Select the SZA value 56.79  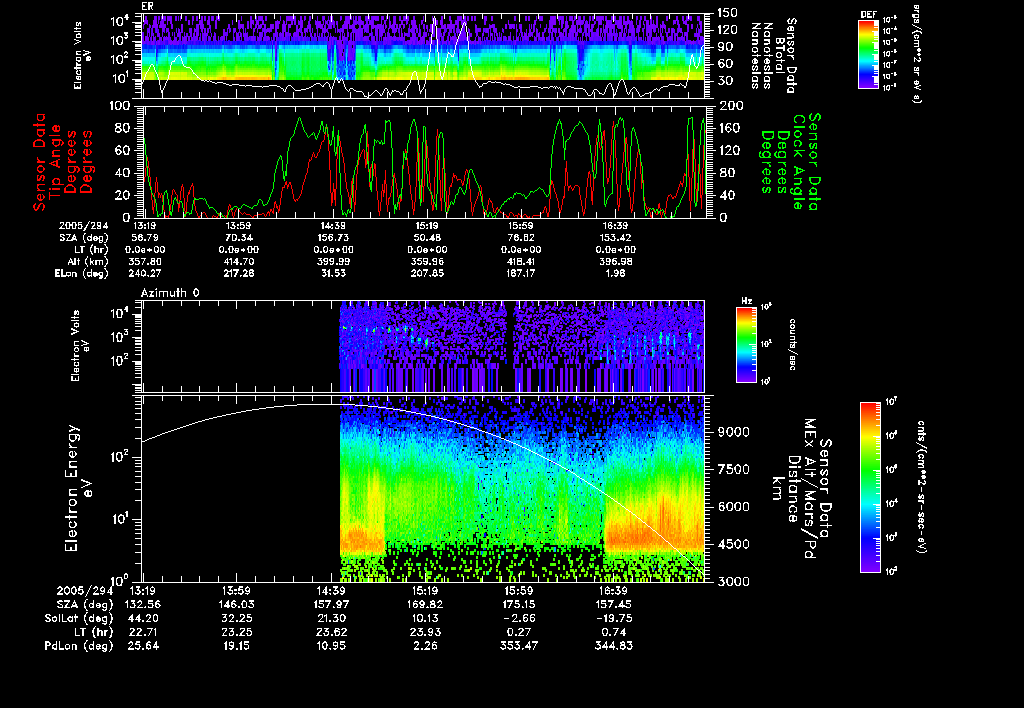point(144,238)
